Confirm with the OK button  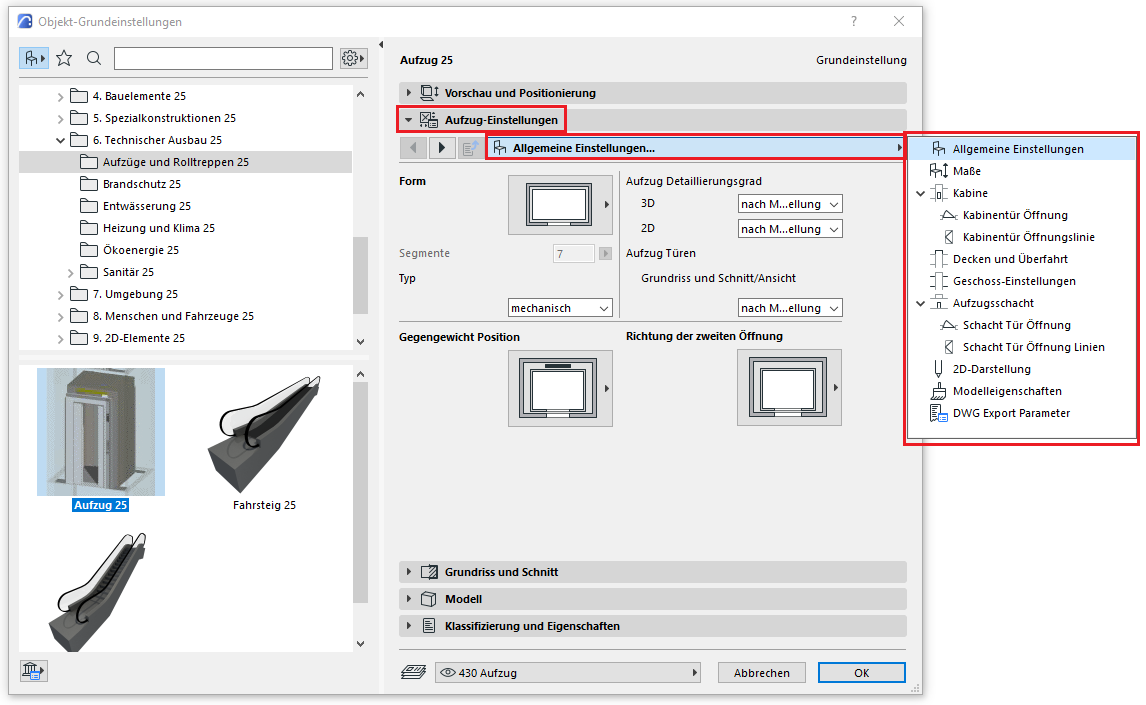pyautogui.click(x=861, y=673)
